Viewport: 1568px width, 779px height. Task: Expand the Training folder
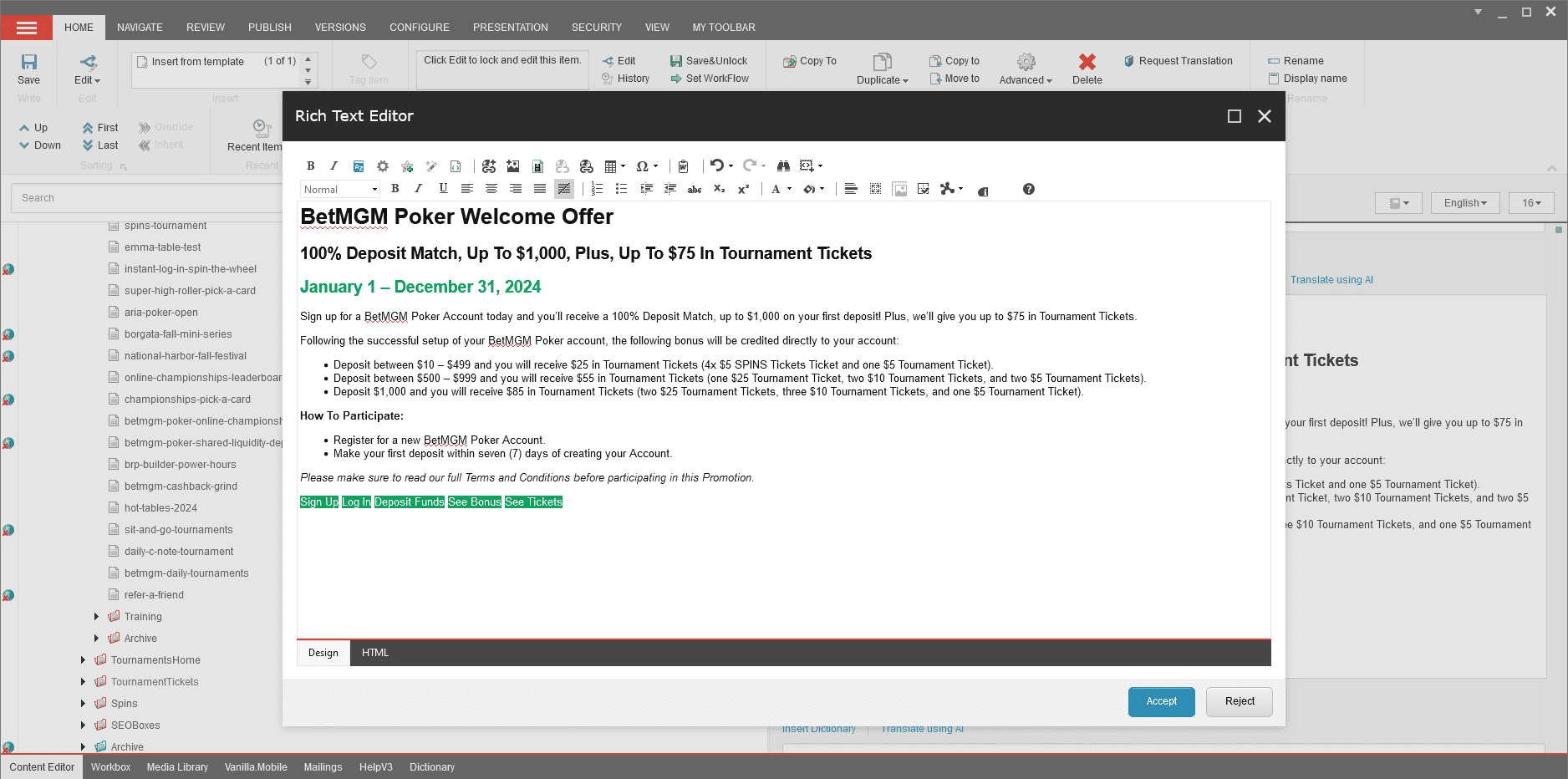pos(96,617)
